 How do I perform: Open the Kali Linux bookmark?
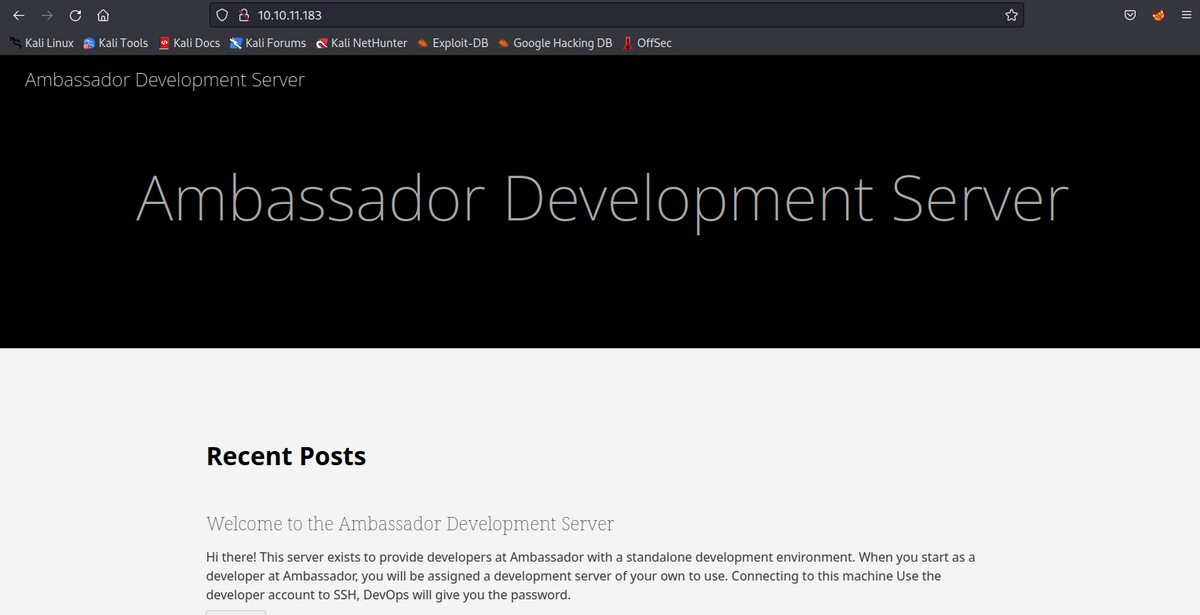(41, 43)
